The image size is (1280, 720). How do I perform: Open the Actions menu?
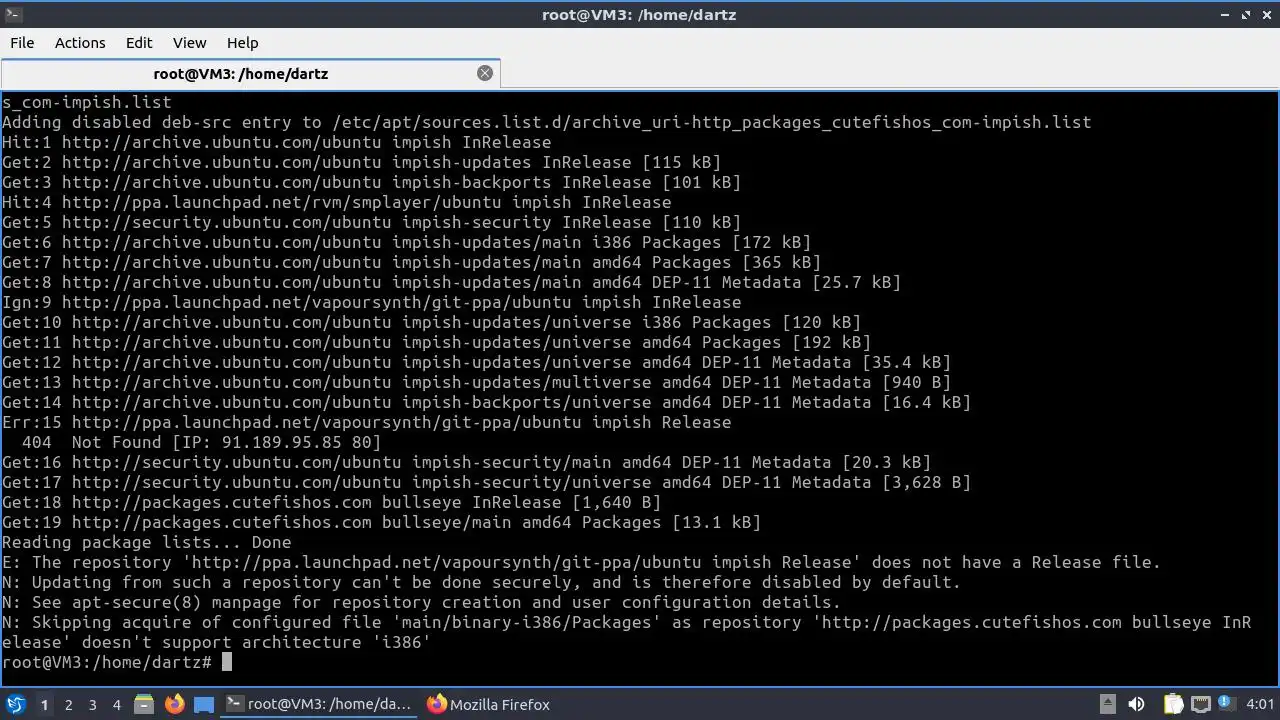tap(80, 43)
